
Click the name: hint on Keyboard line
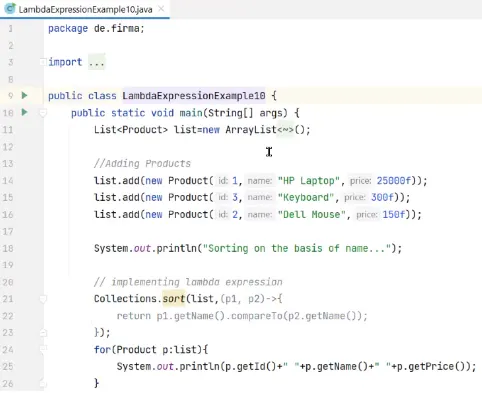(x=260, y=197)
